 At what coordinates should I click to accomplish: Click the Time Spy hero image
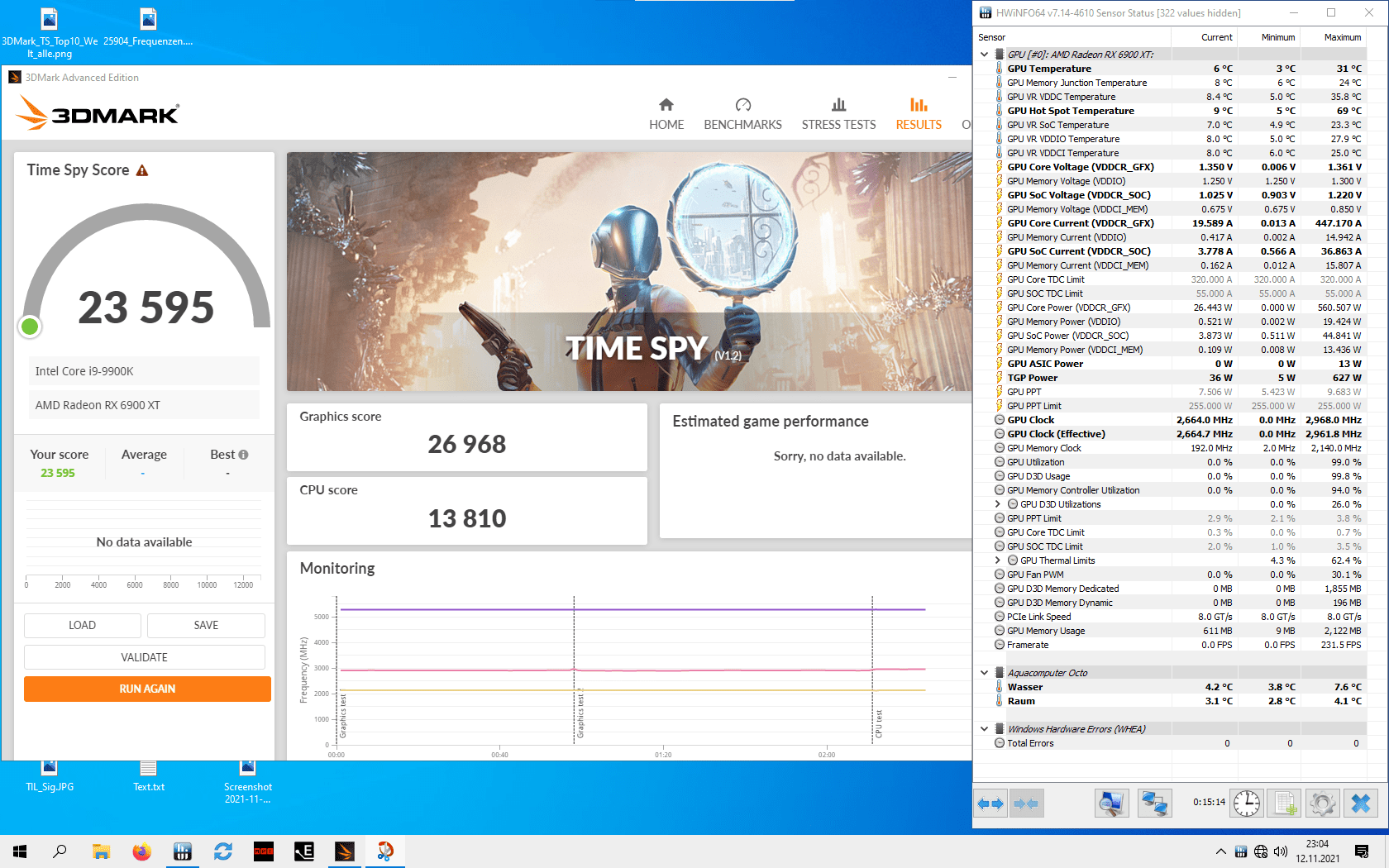[x=629, y=271]
